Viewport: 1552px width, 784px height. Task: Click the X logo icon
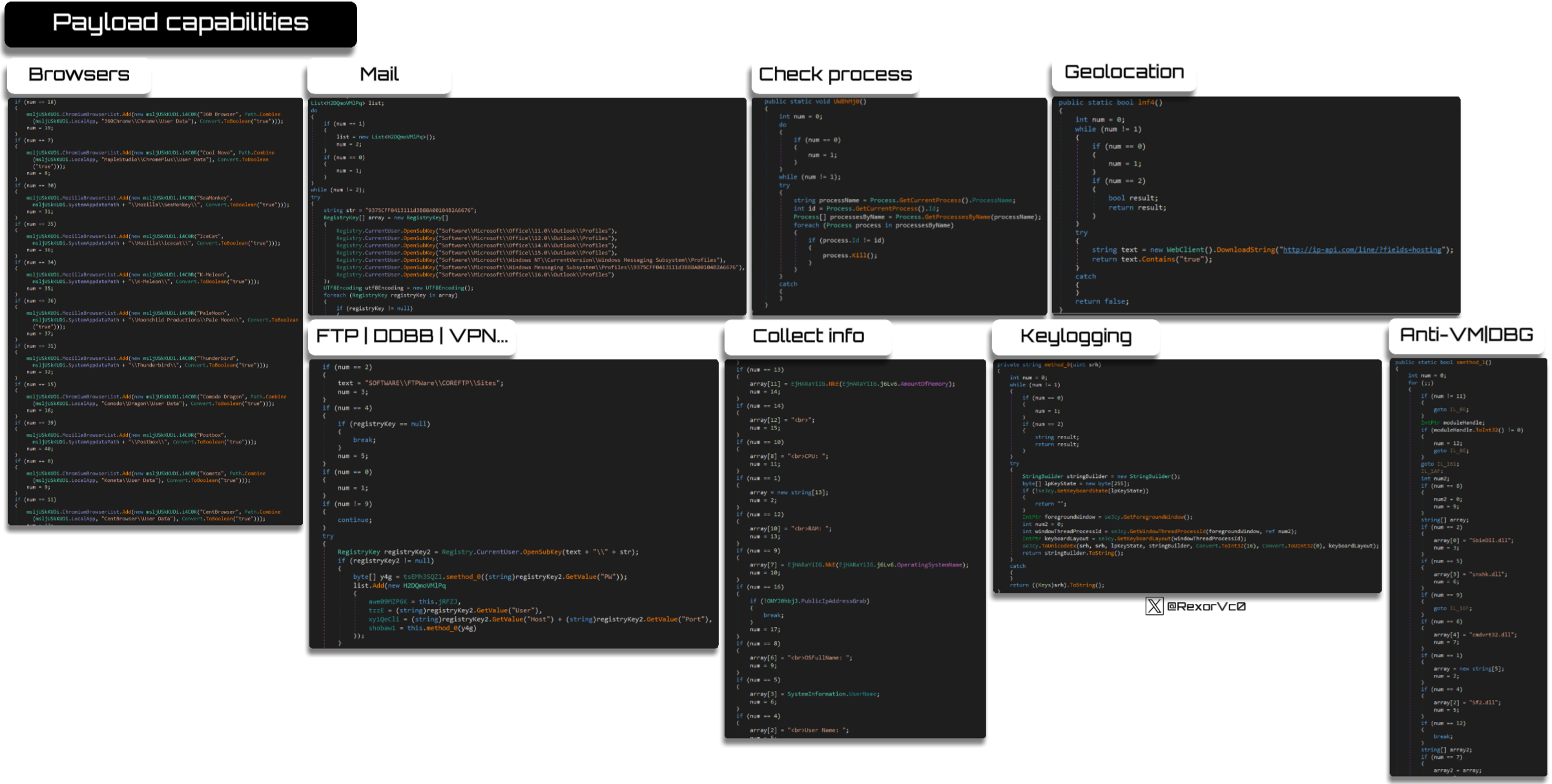tap(1154, 606)
